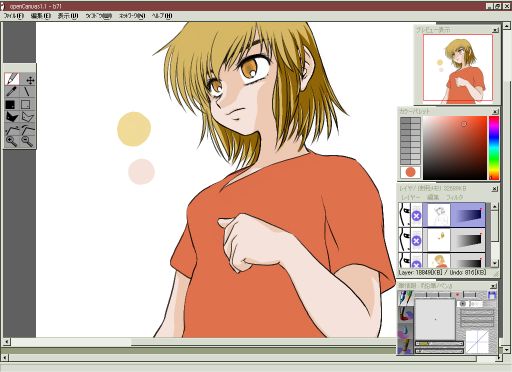Open the ヘルプ(H) Help menu
This screenshot has height=372, width=512.
[162, 16]
